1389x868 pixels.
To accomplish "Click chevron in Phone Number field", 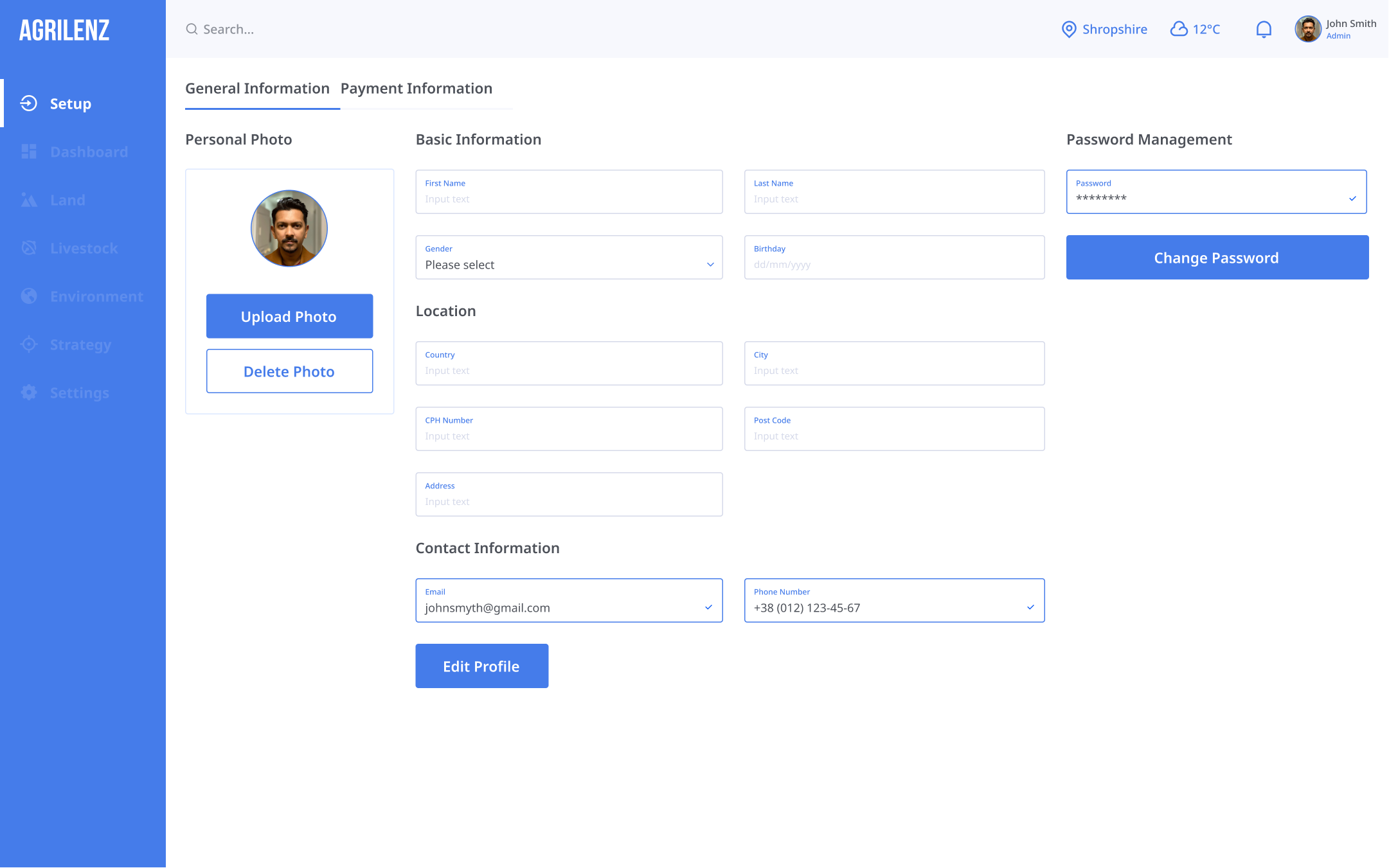I will 1030,607.
